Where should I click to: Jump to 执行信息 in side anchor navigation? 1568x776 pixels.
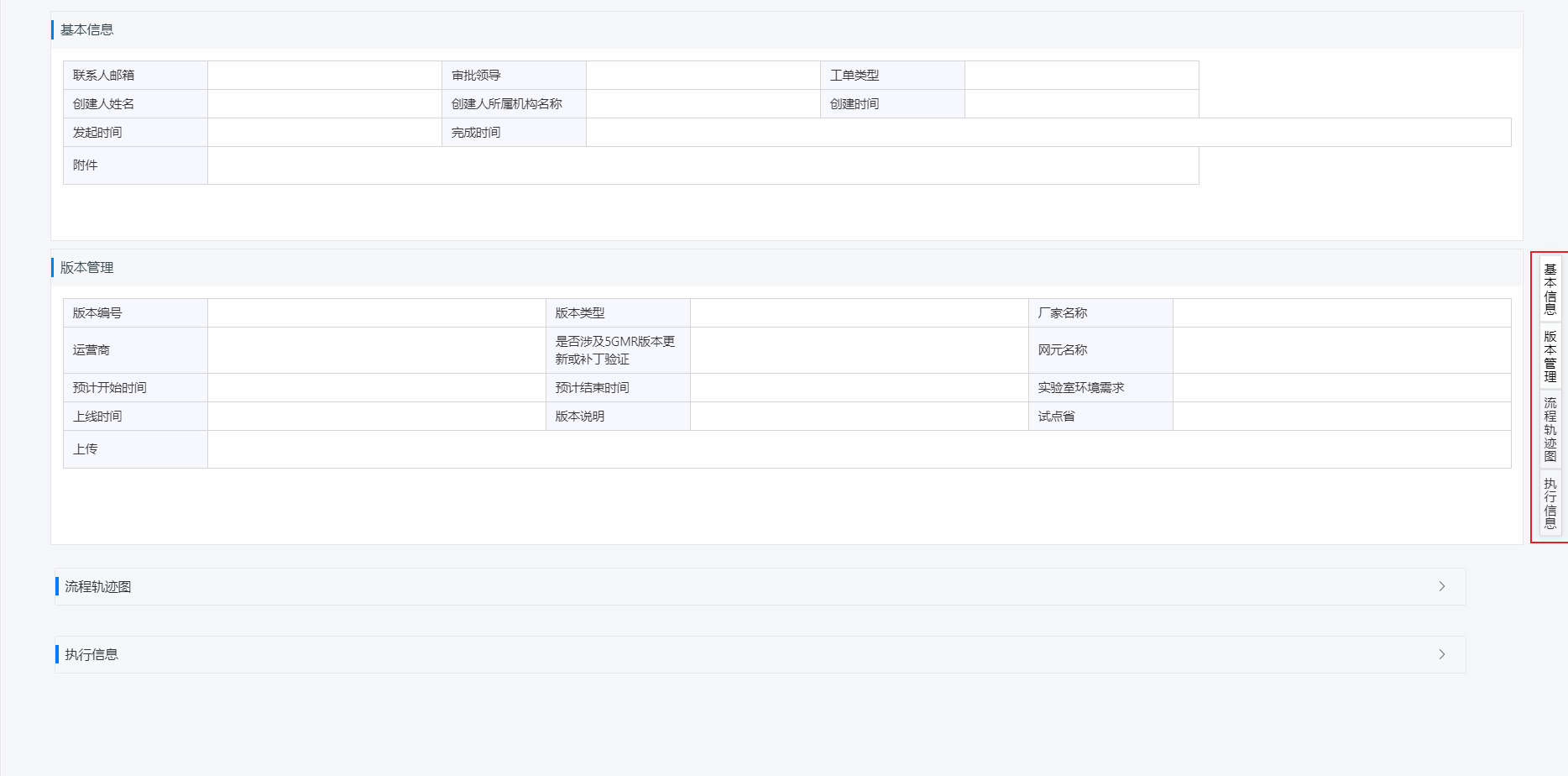[x=1550, y=502]
